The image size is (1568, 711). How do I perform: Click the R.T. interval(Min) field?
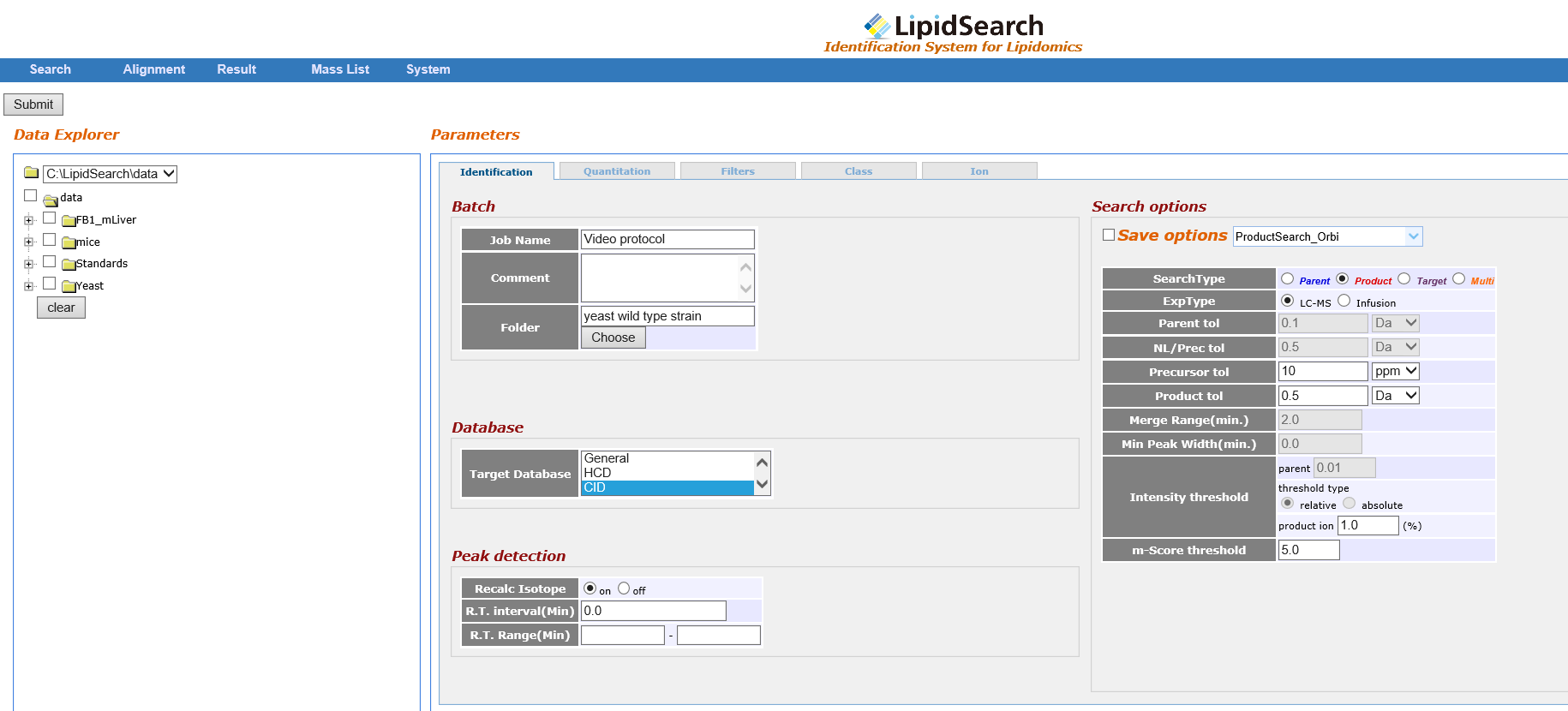pos(653,611)
